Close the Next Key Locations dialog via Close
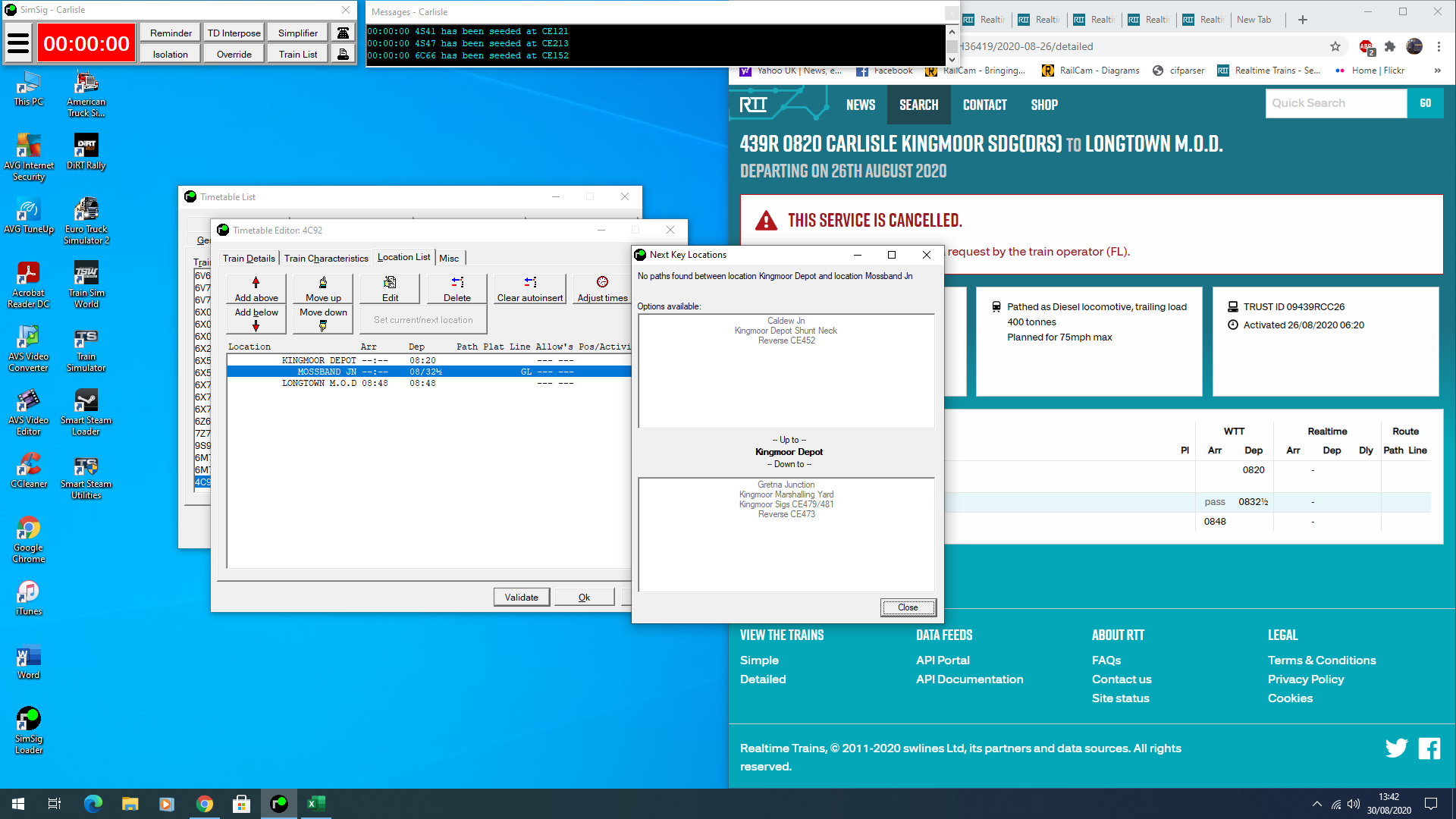 click(908, 607)
